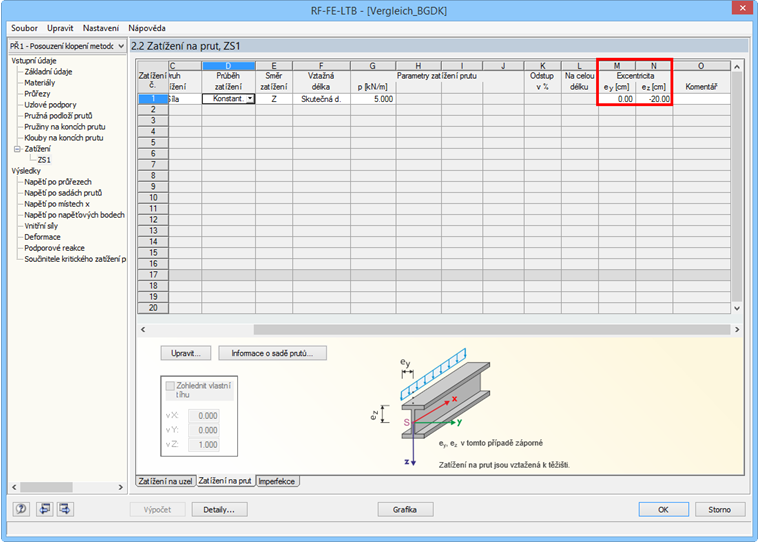
Task: Select Klouby na koncích prutu item
Action: [x=63, y=138]
